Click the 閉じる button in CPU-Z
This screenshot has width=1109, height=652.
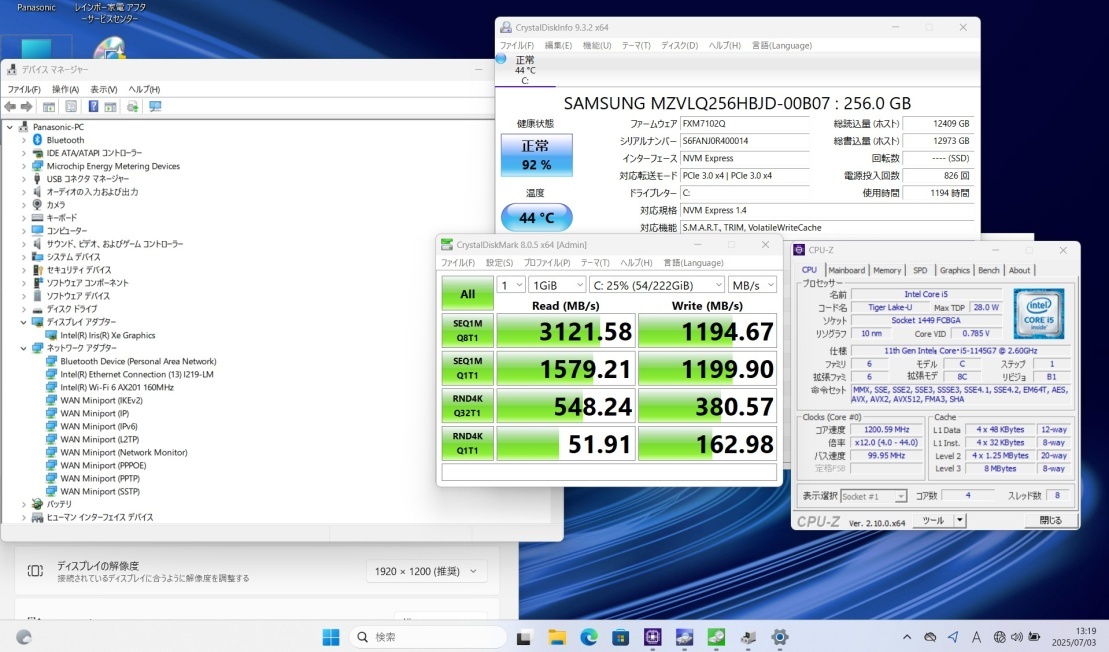(x=1050, y=520)
